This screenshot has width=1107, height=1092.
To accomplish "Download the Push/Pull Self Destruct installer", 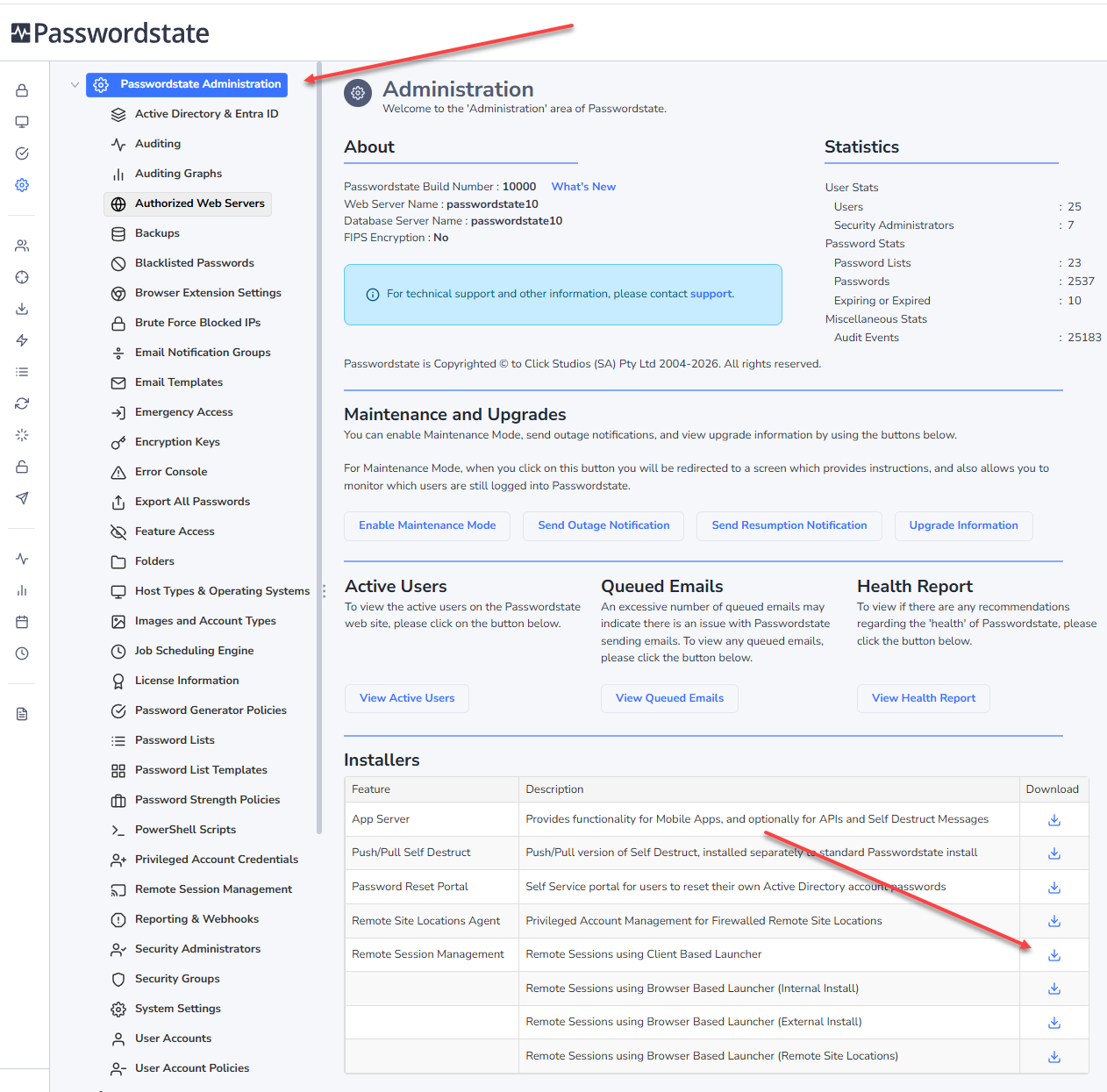I will point(1054,853).
